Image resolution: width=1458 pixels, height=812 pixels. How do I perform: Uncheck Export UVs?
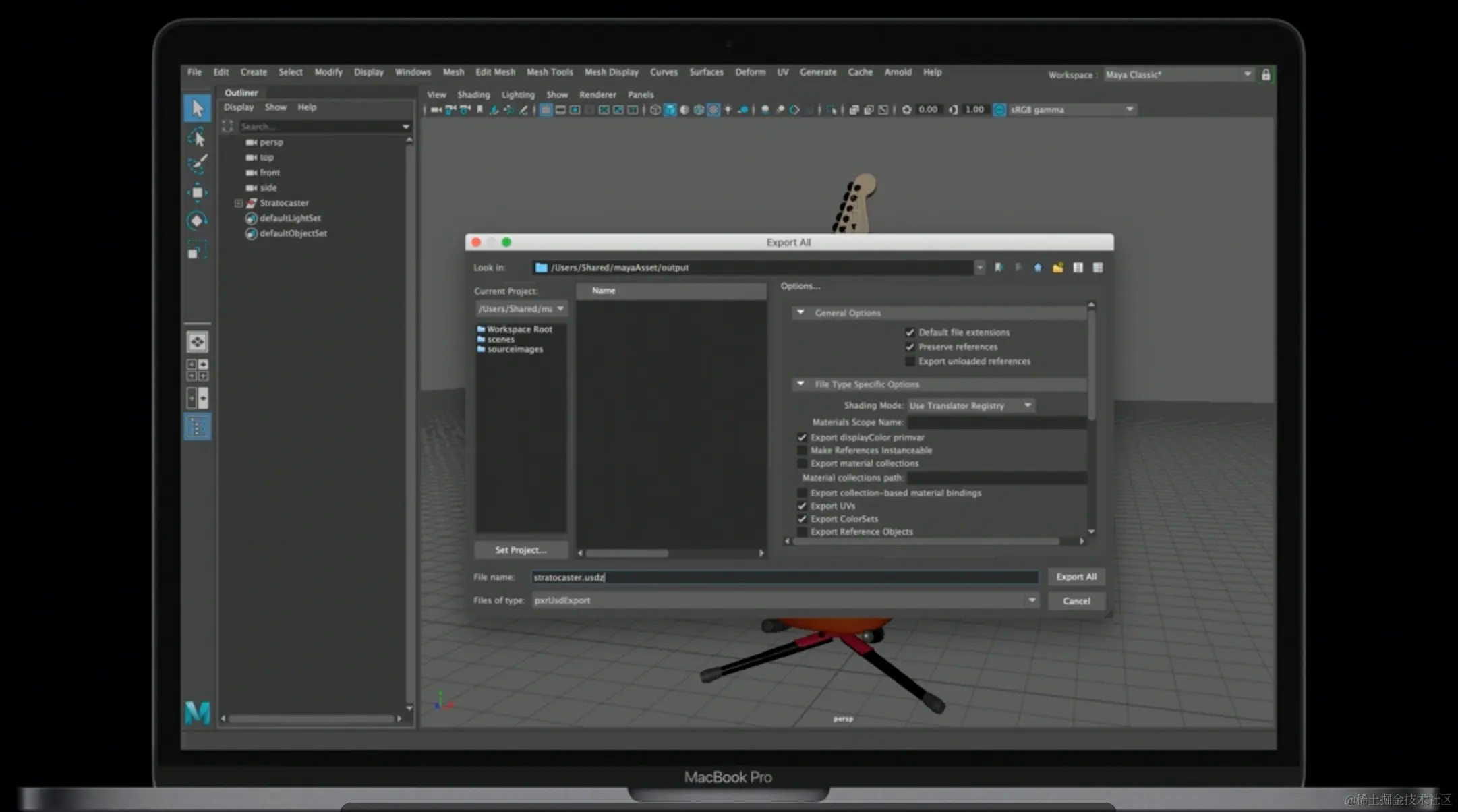tap(802, 506)
